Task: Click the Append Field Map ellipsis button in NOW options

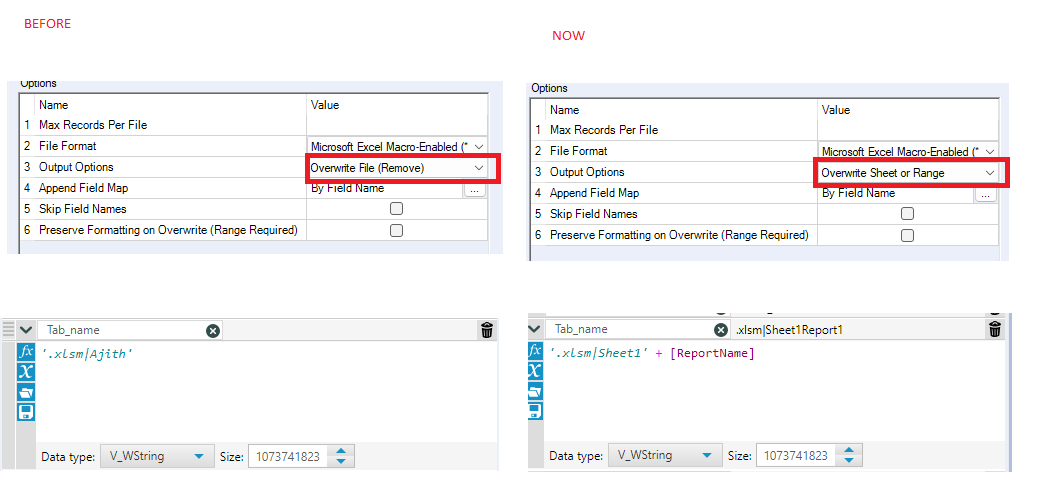Action: [x=985, y=194]
